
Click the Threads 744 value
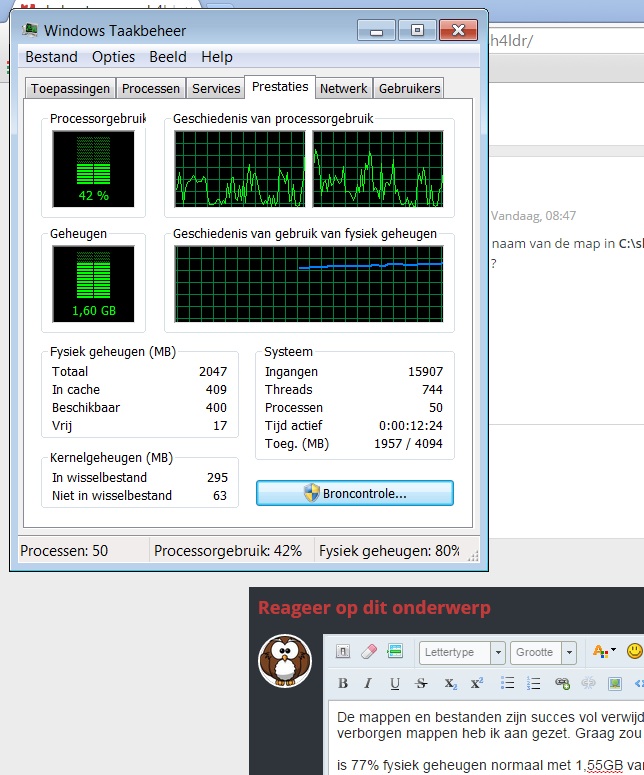pos(432,389)
